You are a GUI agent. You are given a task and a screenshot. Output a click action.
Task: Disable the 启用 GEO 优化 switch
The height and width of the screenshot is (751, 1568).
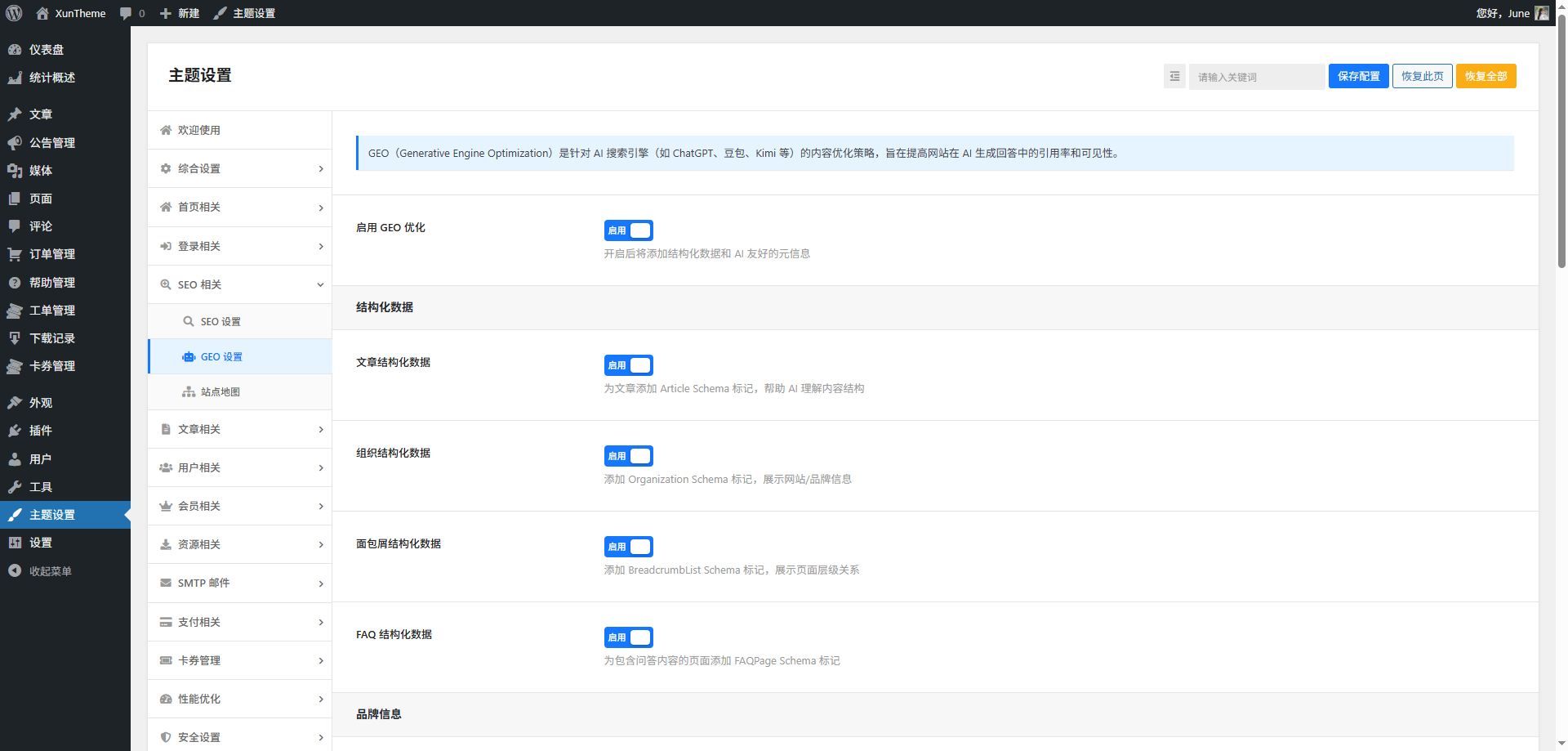[x=628, y=230]
